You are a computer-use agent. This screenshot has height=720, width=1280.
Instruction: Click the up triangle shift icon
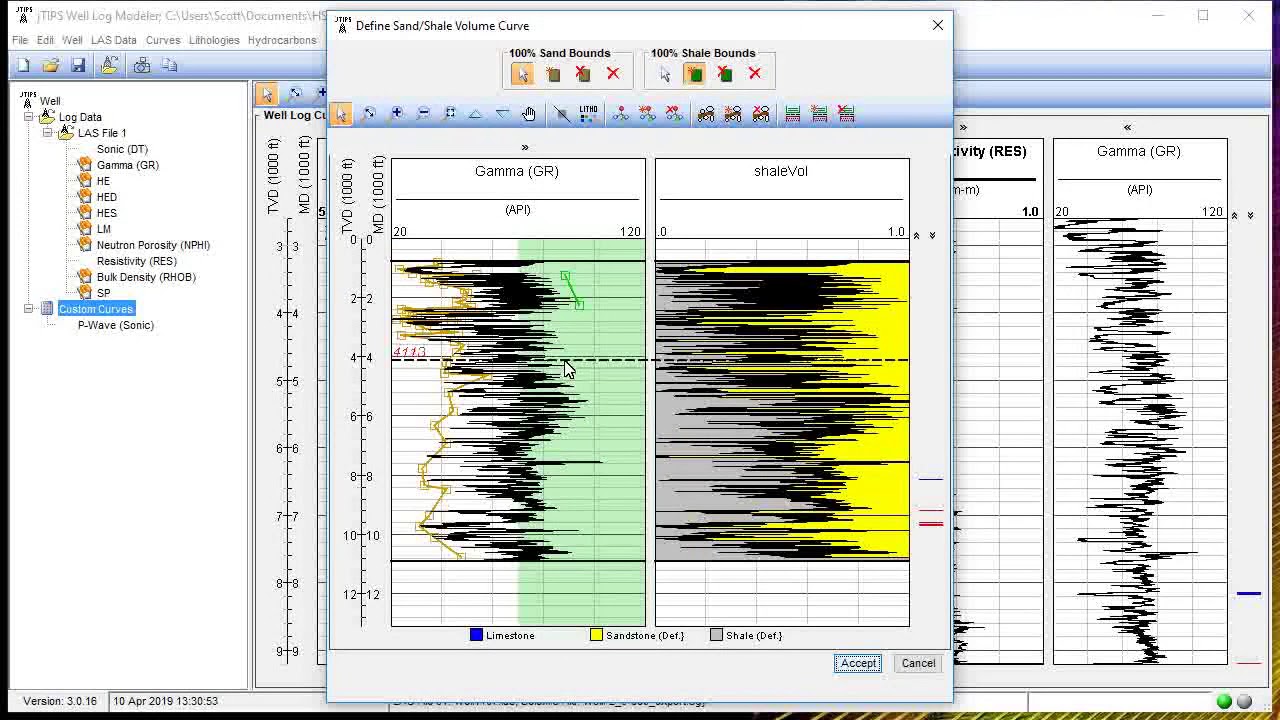[476, 114]
